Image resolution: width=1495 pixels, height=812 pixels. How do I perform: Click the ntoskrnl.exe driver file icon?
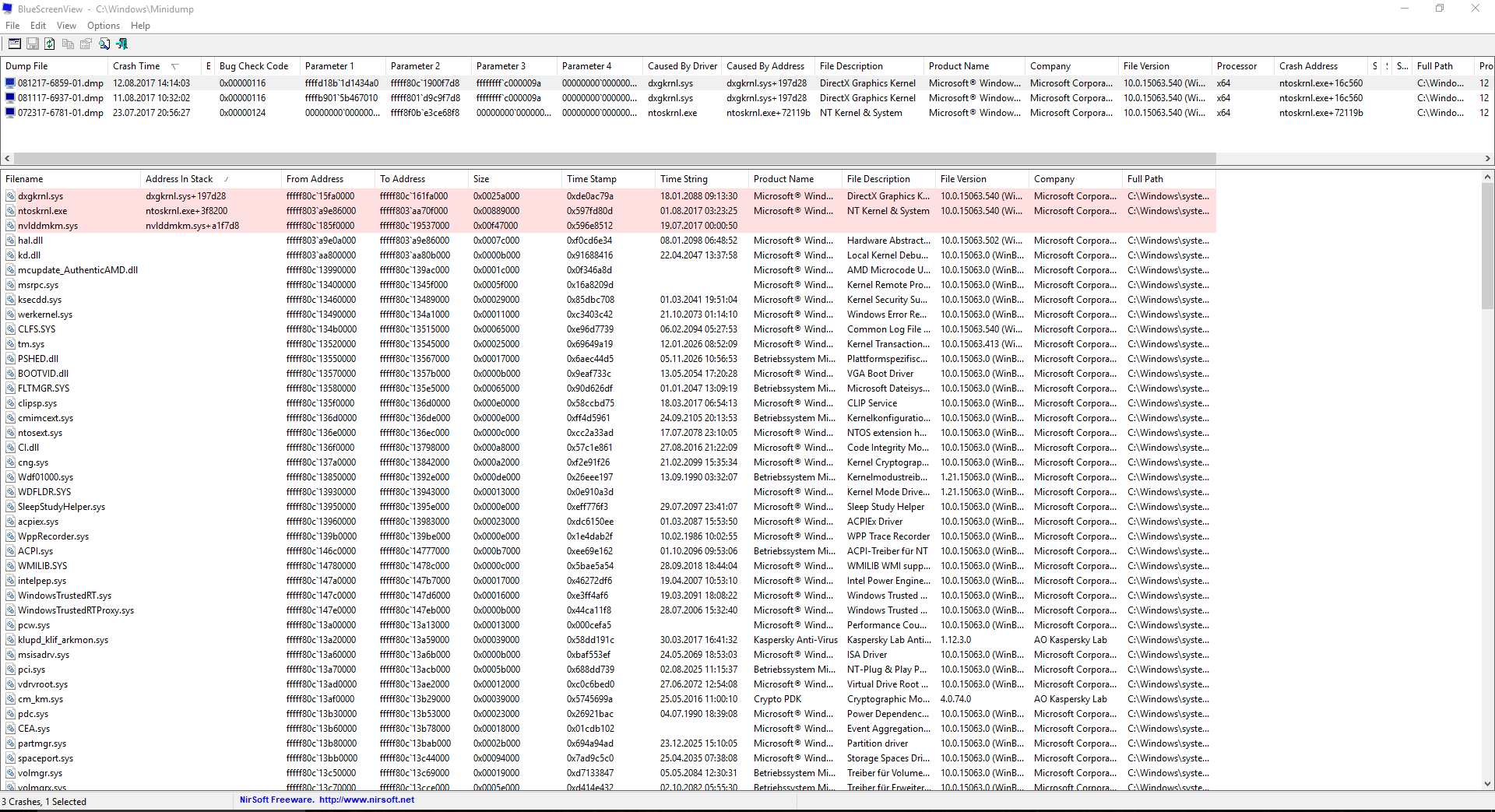[x=11, y=211]
